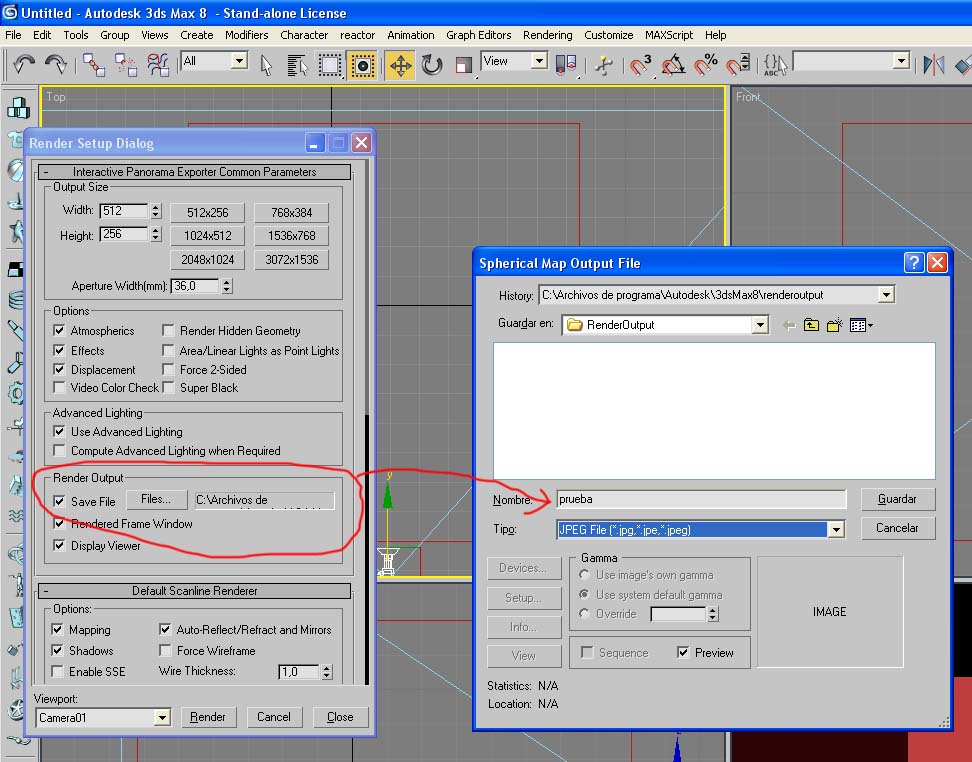Select the Override gamma radio button
972x762 pixels.
[x=584, y=613]
